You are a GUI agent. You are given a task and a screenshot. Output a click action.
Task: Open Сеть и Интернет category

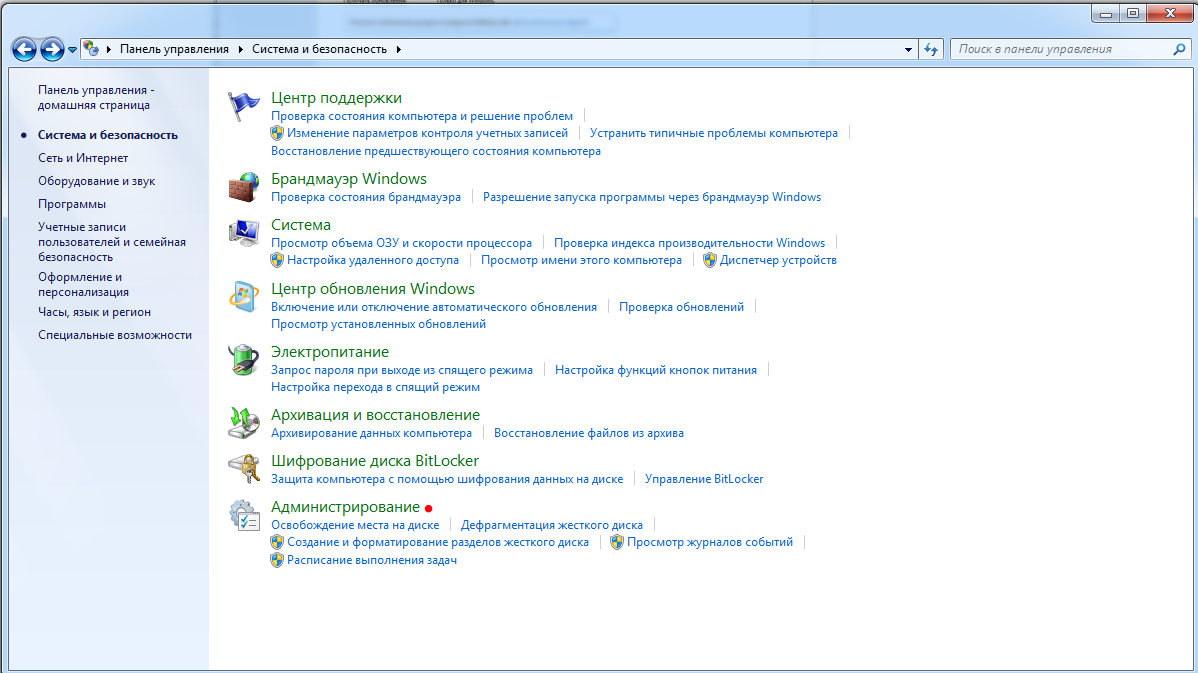click(x=83, y=158)
